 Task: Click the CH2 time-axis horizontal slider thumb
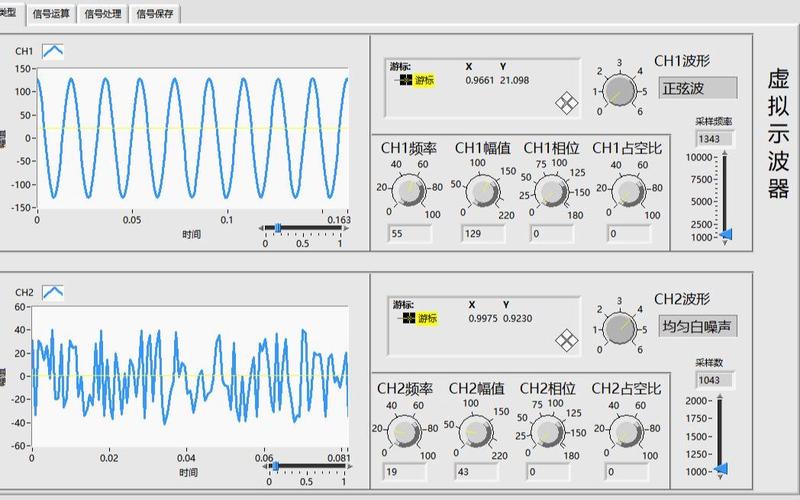(x=276, y=466)
